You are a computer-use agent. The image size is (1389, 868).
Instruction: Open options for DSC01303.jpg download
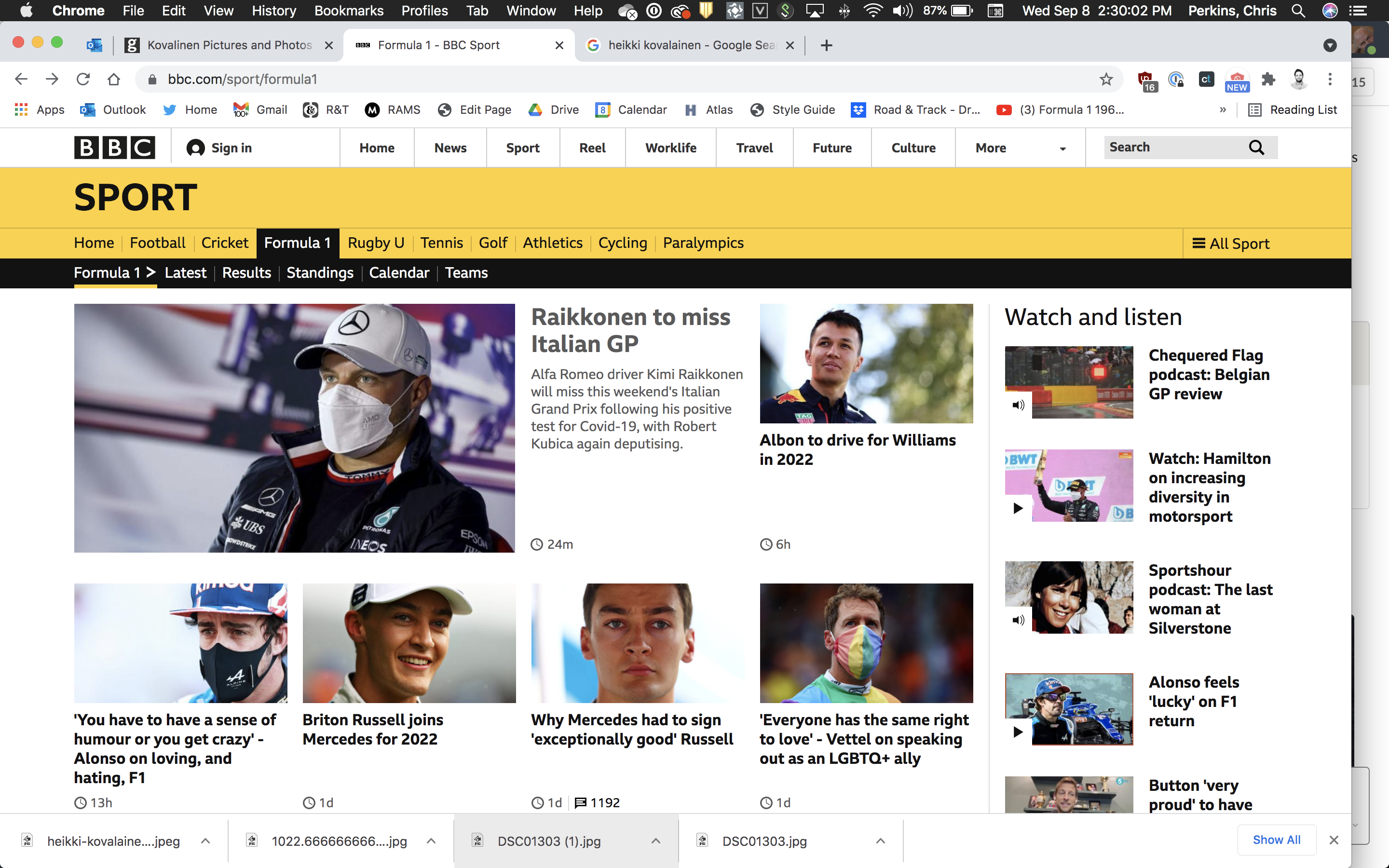pyautogui.click(x=881, y=841)
